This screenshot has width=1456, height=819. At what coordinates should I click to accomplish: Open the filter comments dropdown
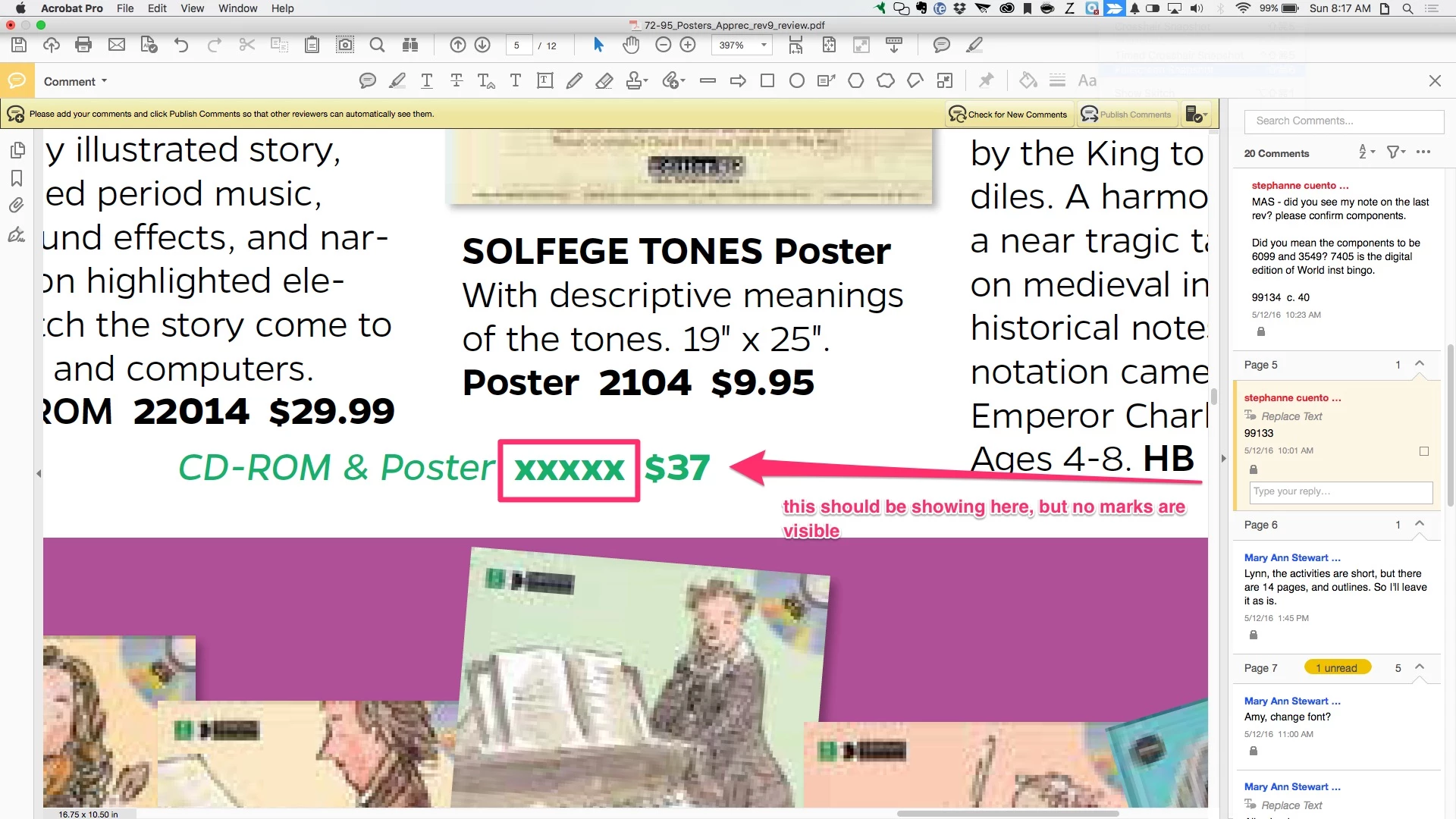(x=1395, y=152)
